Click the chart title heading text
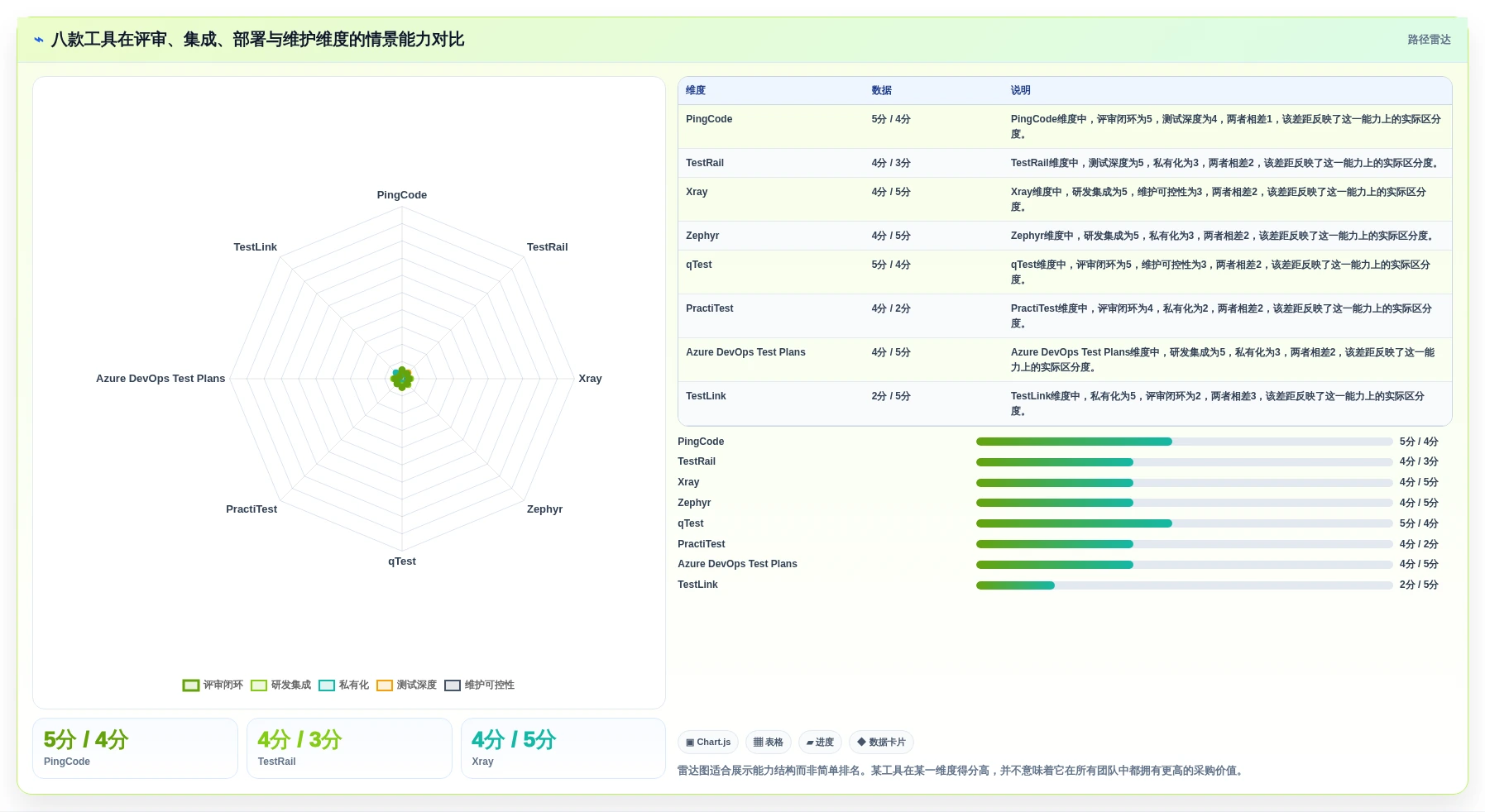 point(257,40)
